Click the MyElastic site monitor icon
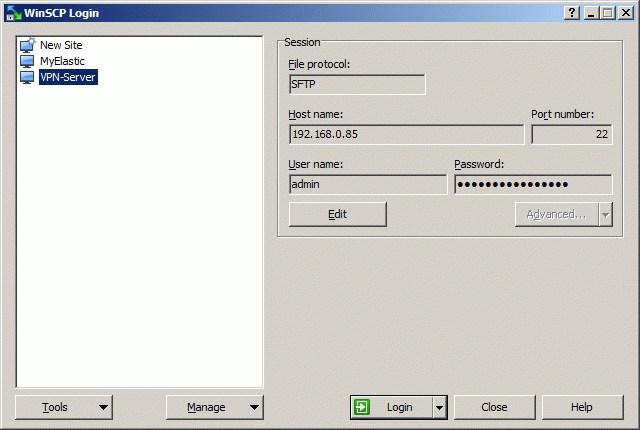The image size is (640, 430). pos(27,61)
